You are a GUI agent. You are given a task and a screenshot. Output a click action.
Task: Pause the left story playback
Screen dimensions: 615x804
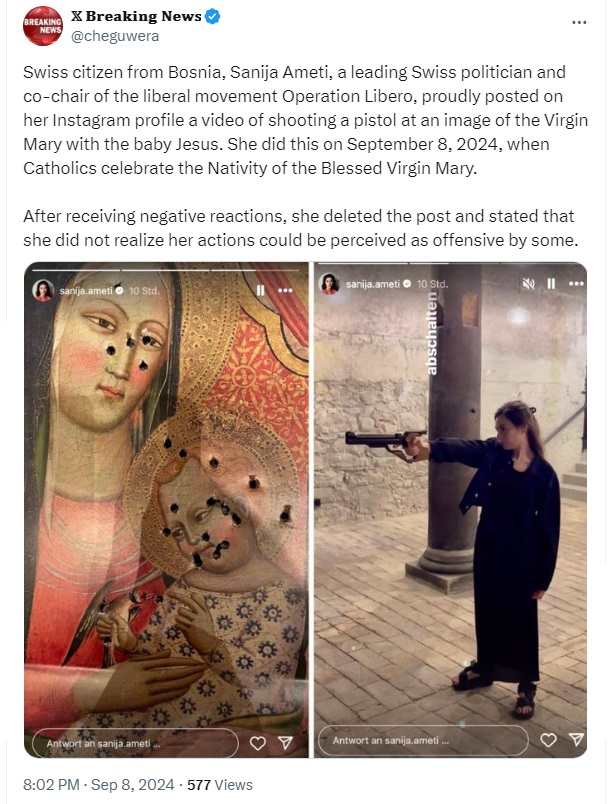coord(261,290)
